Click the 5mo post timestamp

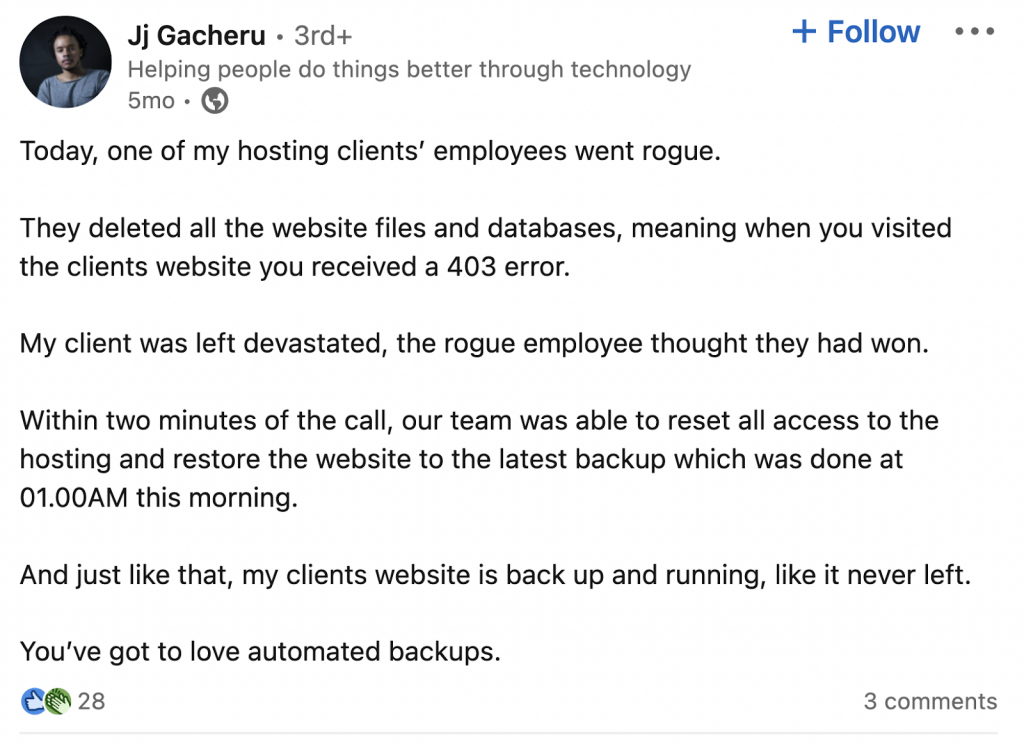click(x=150, y=100)
